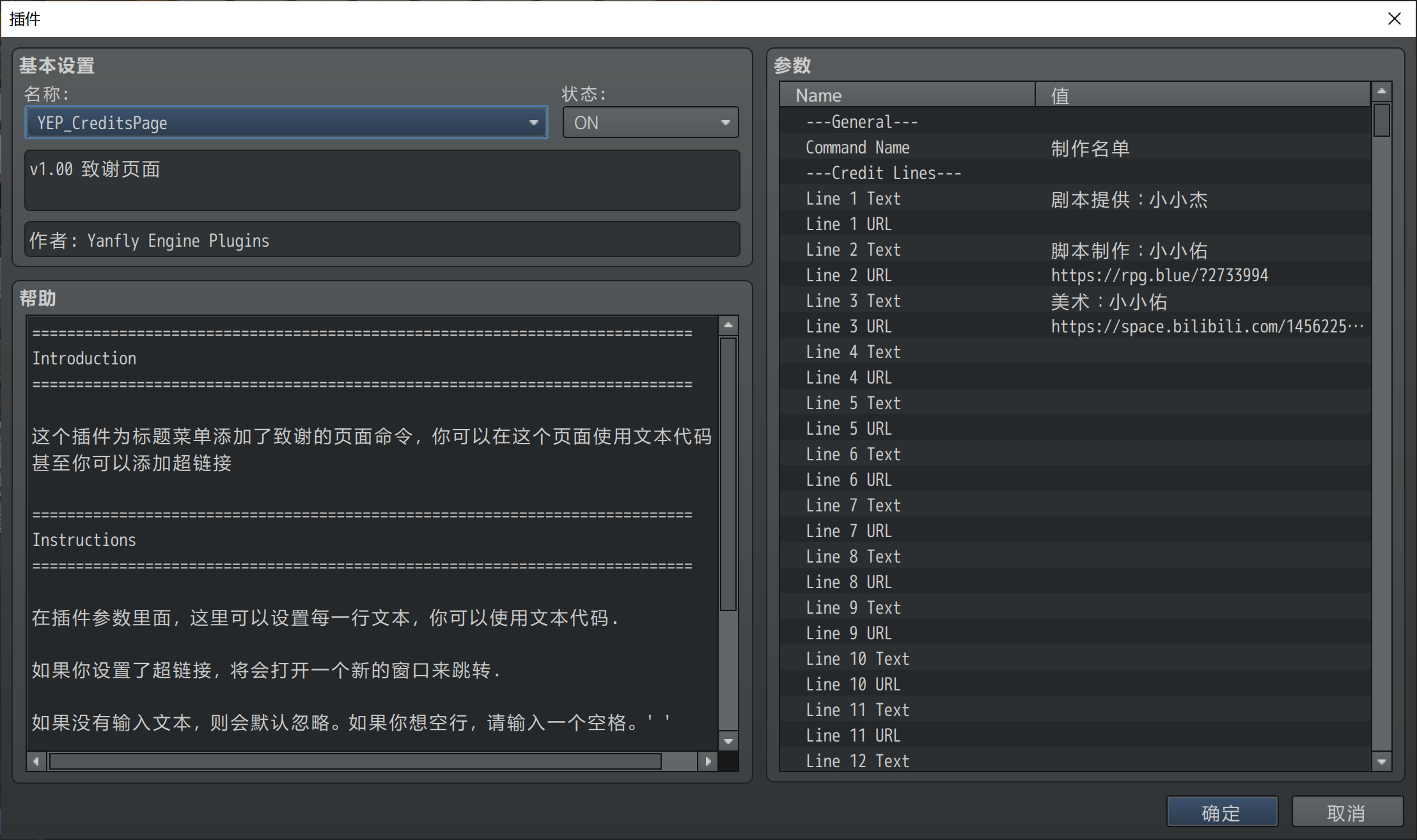Select the Line 11 URL row
This screenshot has height=840, width=1417.
(x=1075, y=735)
